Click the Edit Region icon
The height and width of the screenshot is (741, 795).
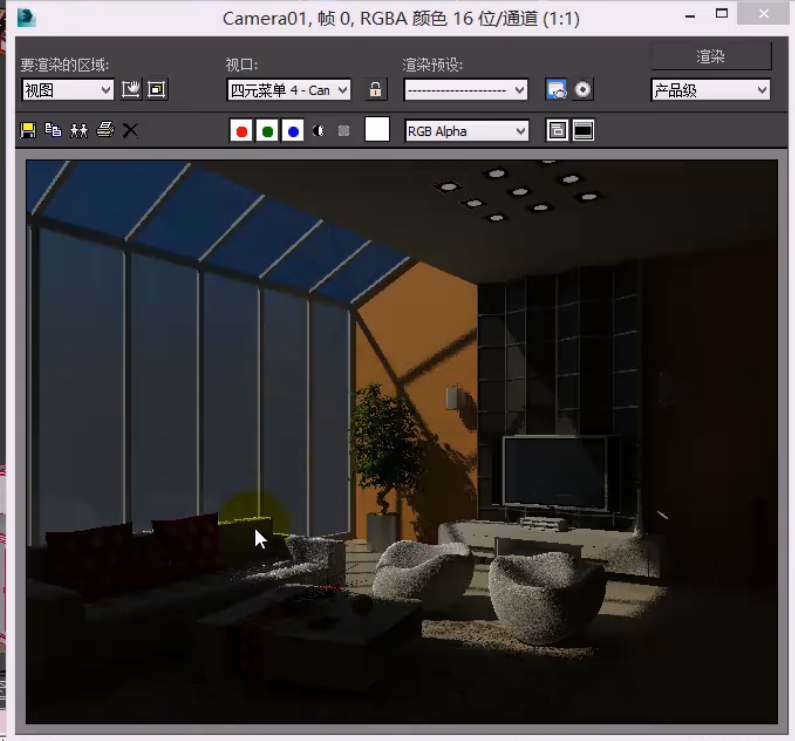[x=131, y=90]
